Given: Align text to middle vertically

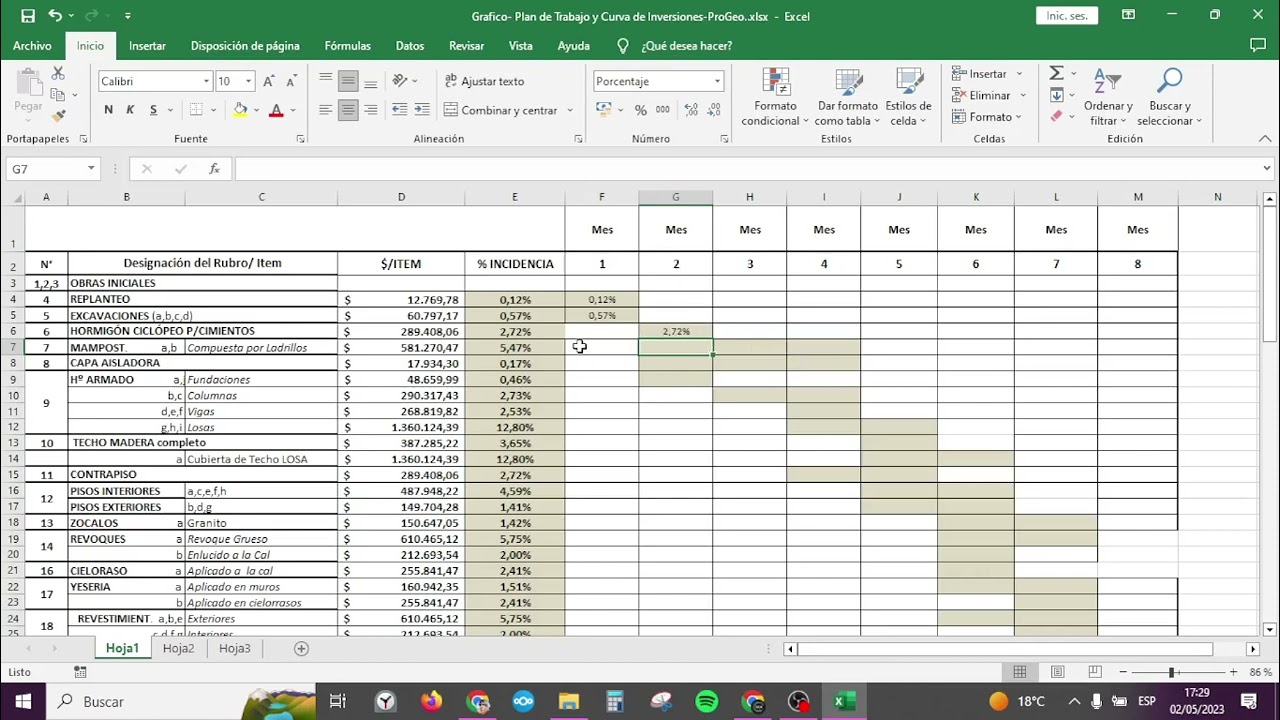Looking at the screenshot, I should click(348, 81).
